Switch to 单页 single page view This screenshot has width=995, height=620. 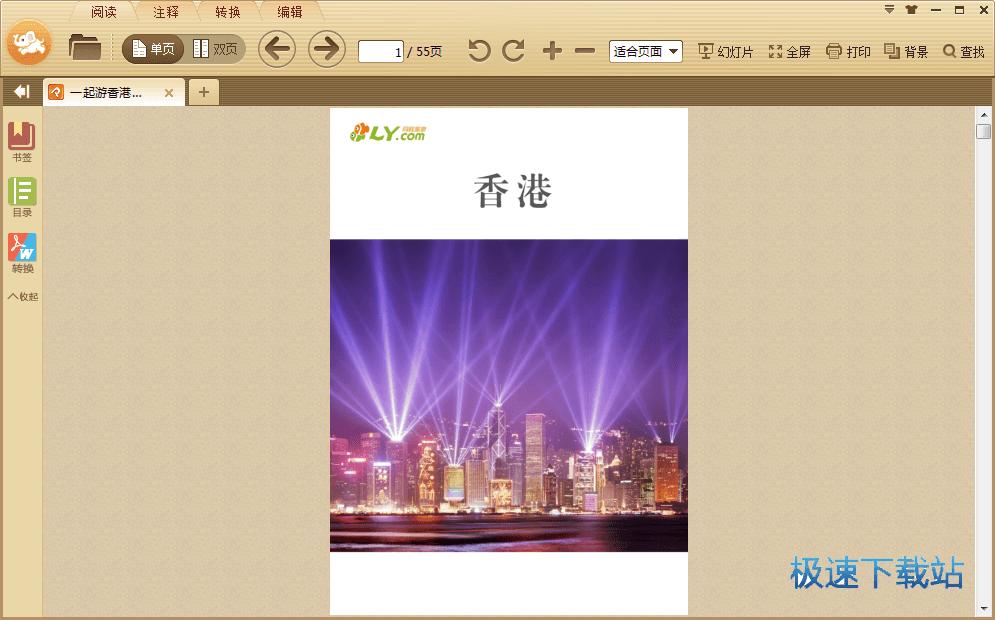click(151, 47)
